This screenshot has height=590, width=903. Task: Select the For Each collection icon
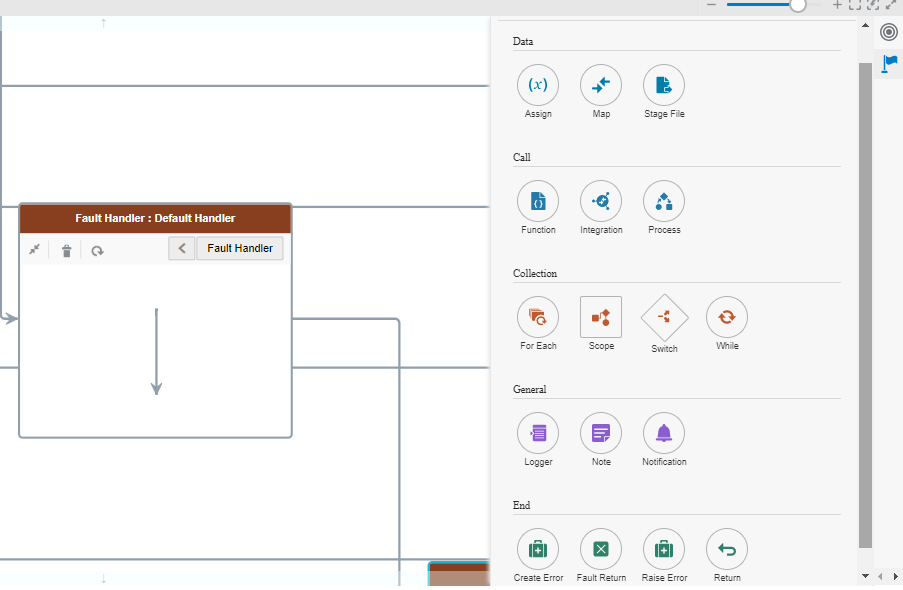pyautogui.click(x=538, y=318)
